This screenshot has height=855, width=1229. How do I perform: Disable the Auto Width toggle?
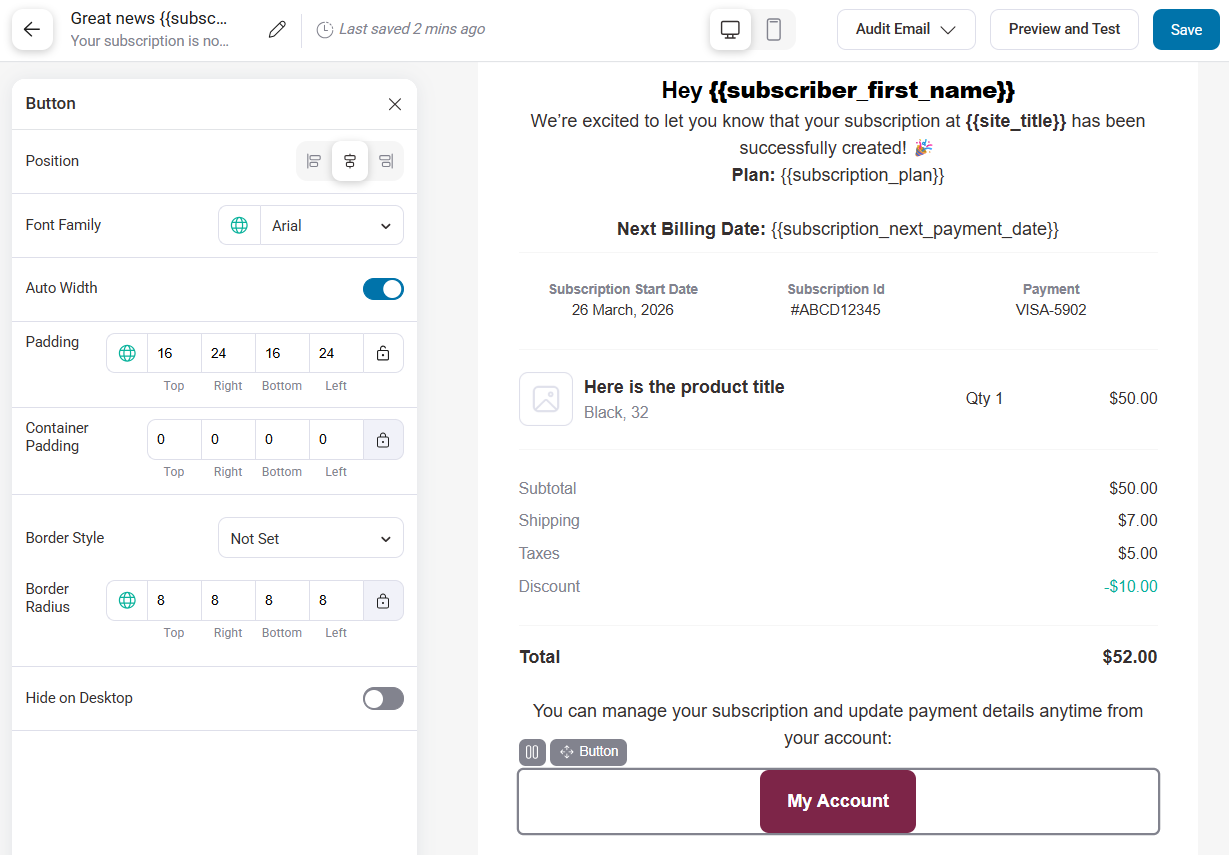tap(383, 287)
